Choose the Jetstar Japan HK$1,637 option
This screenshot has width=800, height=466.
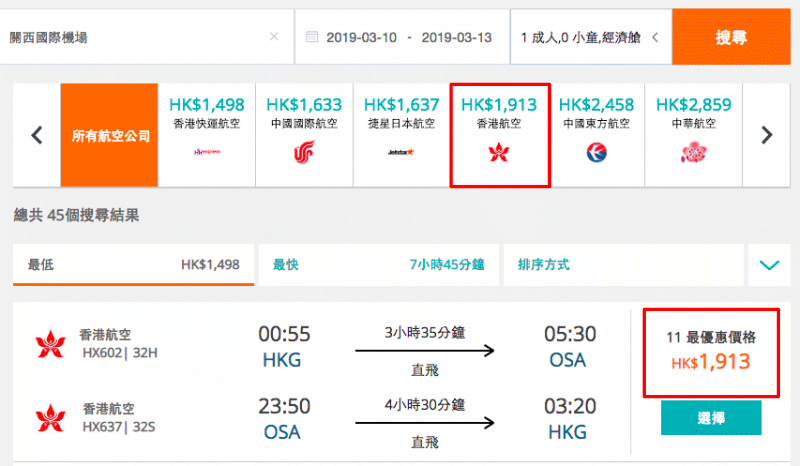point(402,135)
